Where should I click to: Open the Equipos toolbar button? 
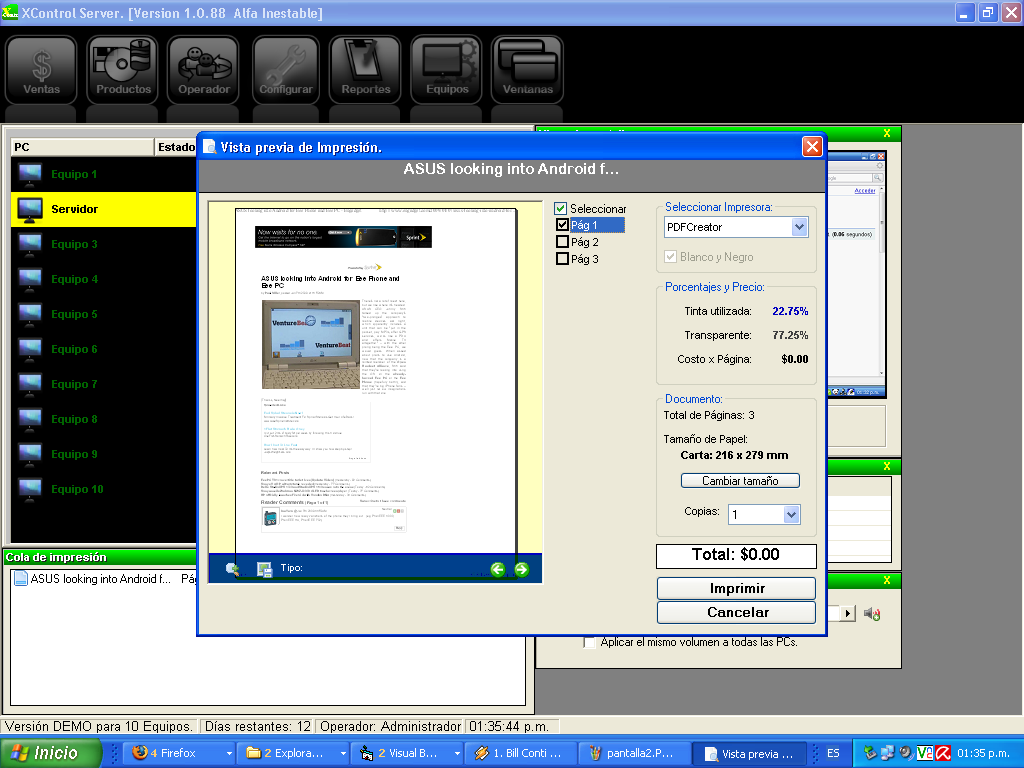click(x=447, y=70)
